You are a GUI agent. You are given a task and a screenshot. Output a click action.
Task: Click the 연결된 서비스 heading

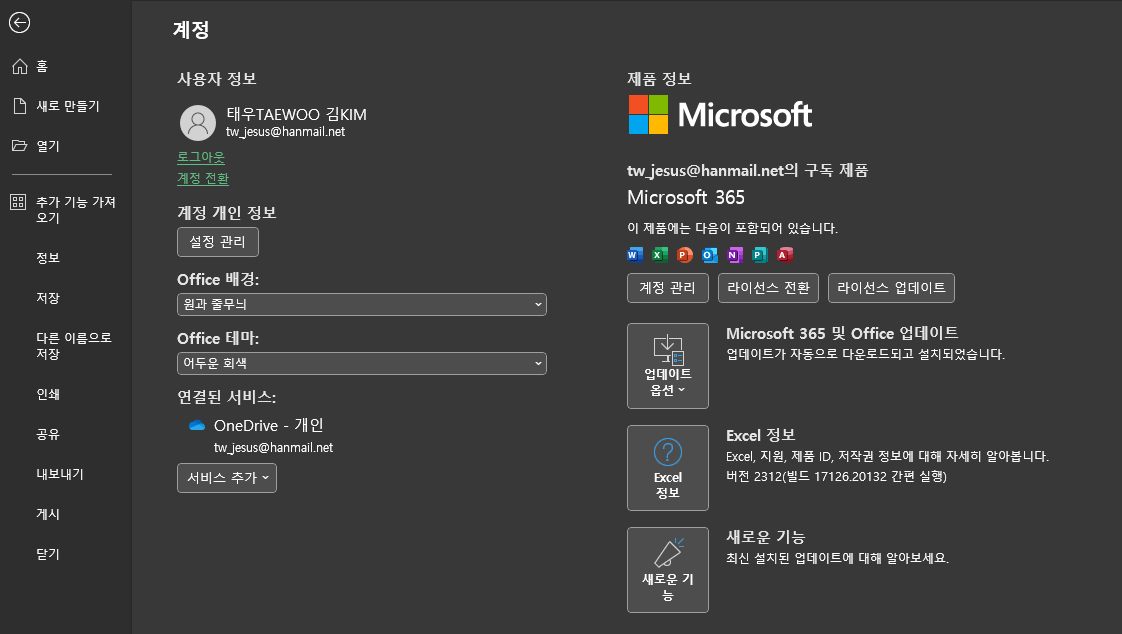coord(227,397)
